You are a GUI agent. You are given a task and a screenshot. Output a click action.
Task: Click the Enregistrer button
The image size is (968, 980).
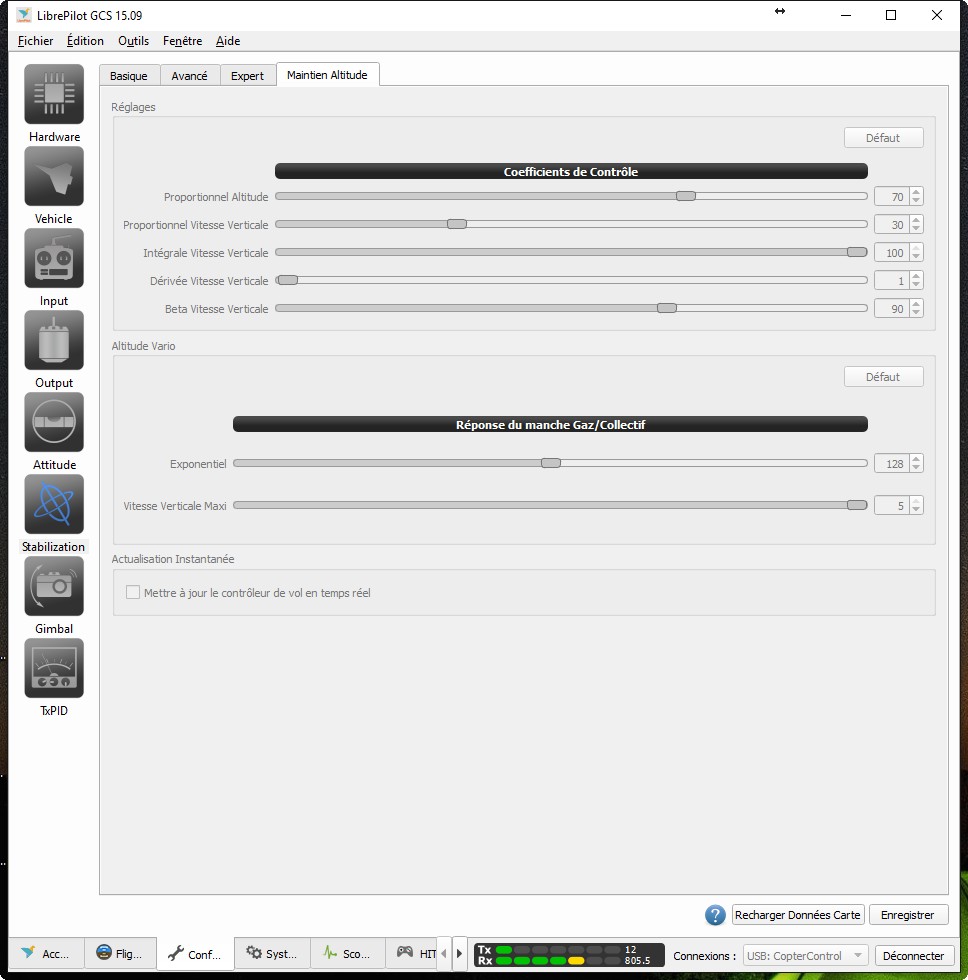pos(908,915)
